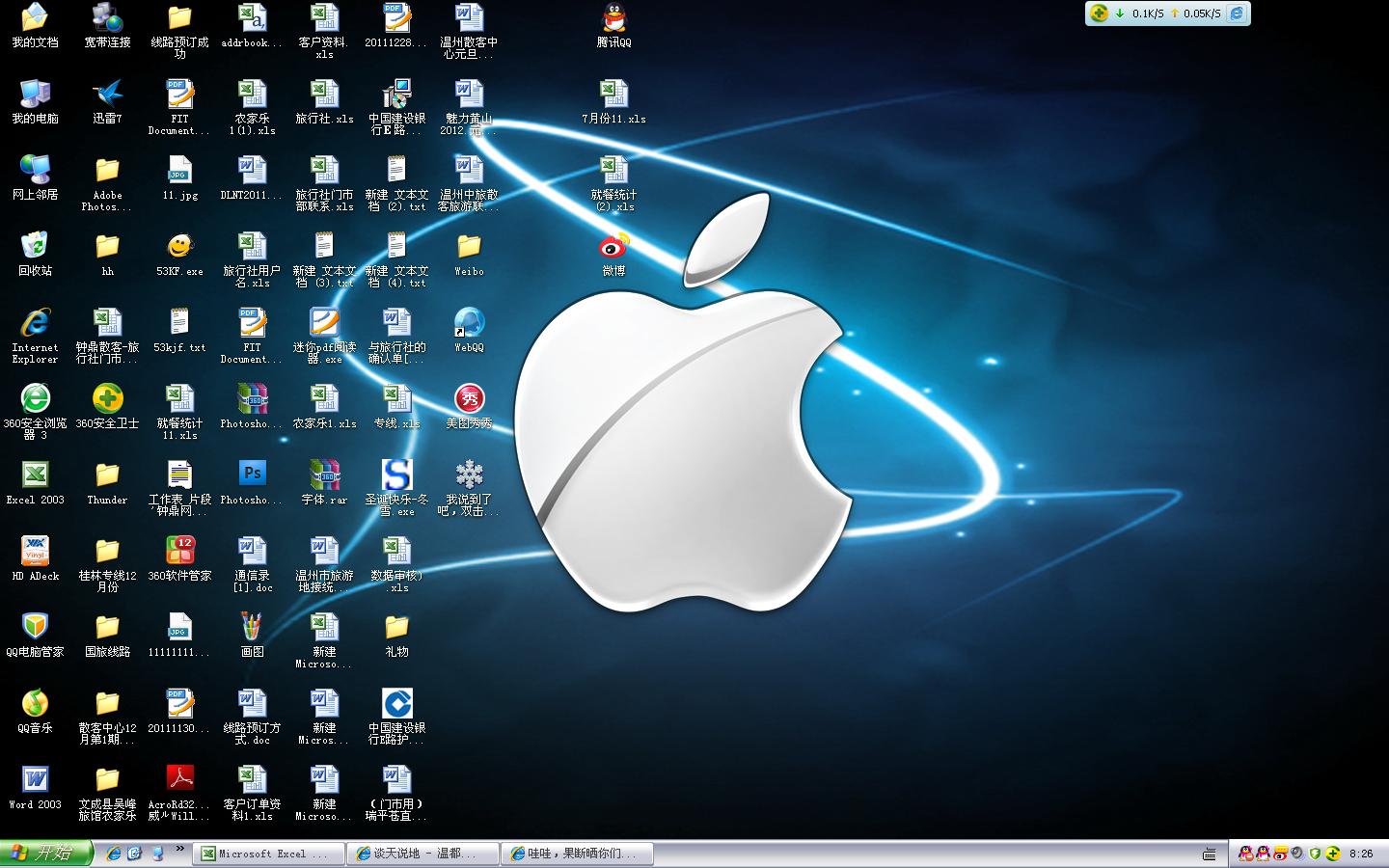Screen dimensions: 1389x868
Task: Select the addrbook file icon
Action: pyautogui.click(x=252, y=26)
